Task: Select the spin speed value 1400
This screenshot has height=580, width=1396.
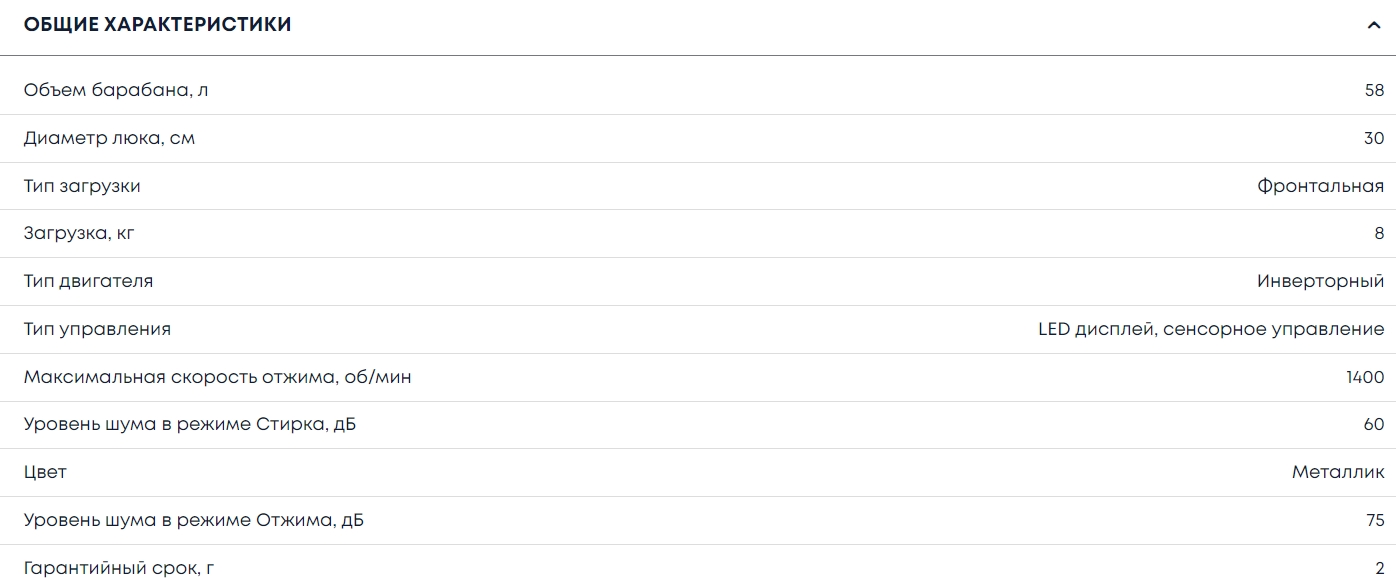Action: (x=1365, y=377)
